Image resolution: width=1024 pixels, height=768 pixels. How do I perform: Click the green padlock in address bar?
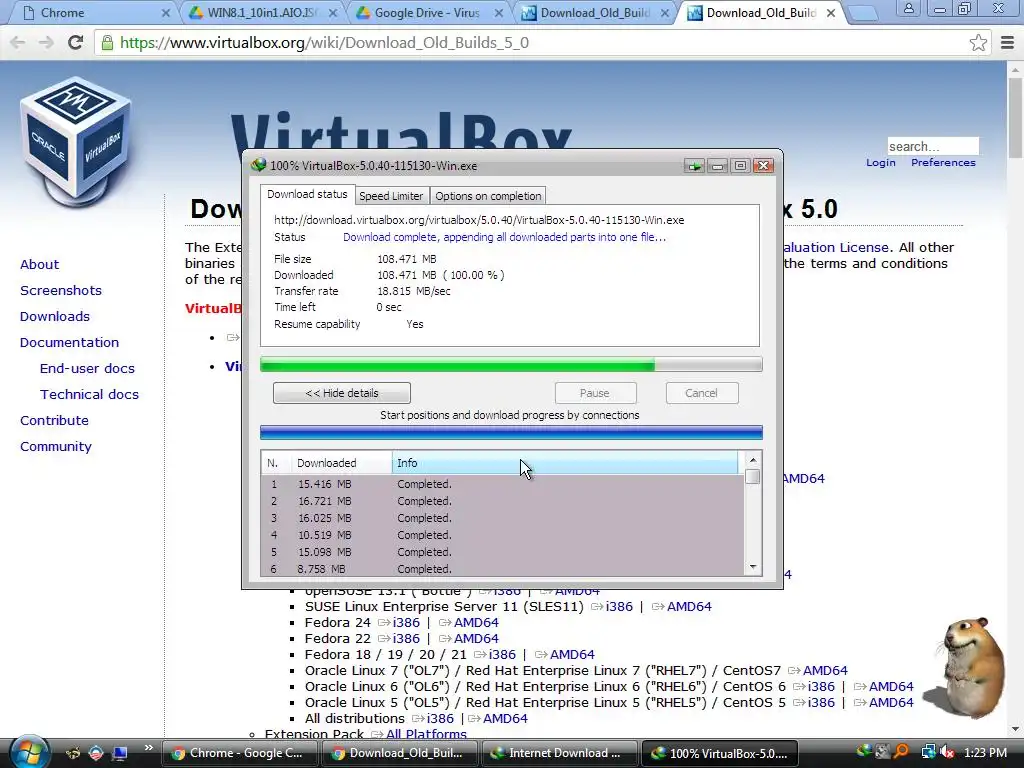pyautogui.click(x=107, y=42)
